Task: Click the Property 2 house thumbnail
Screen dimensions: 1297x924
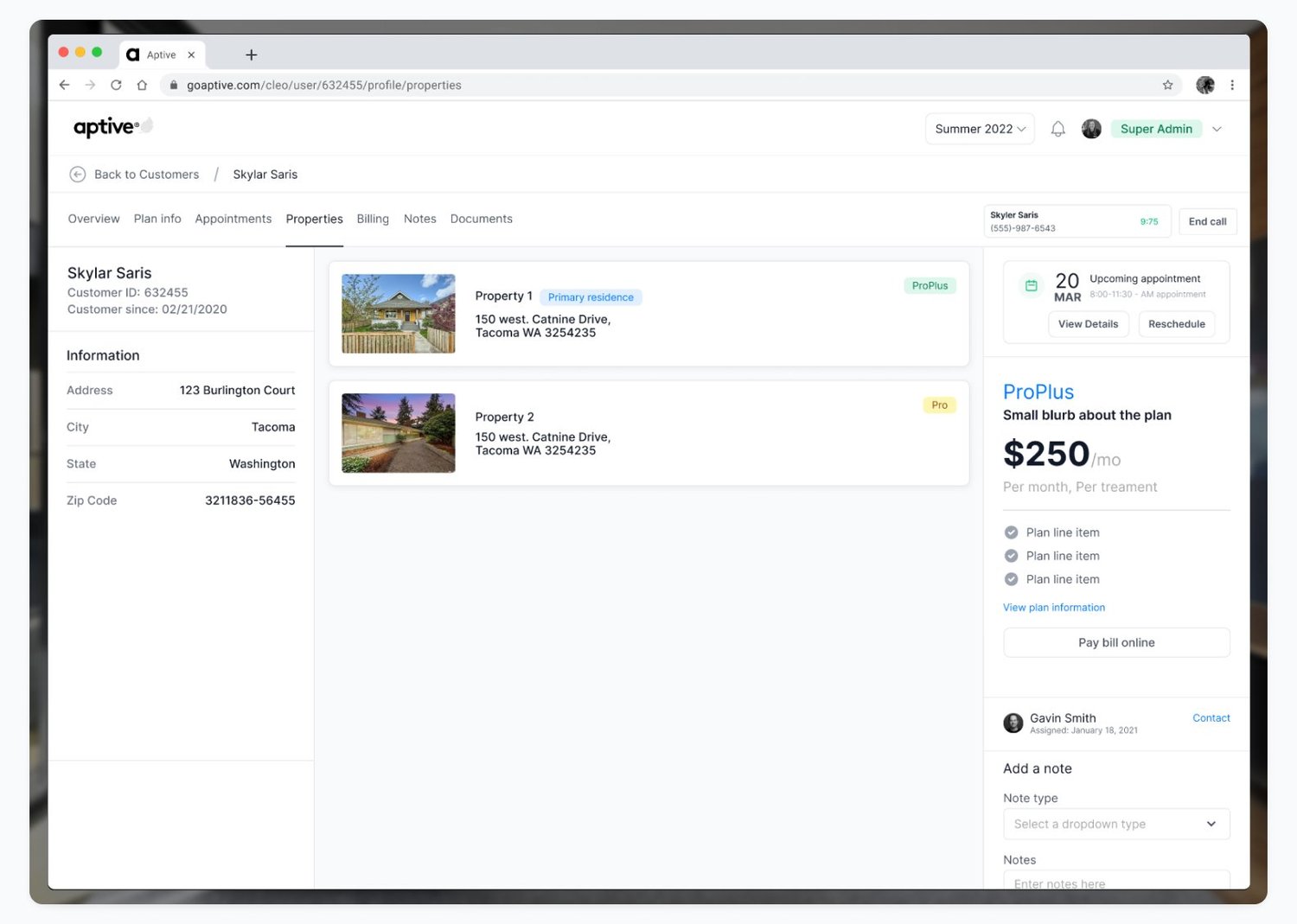Action: click(399, 433)
